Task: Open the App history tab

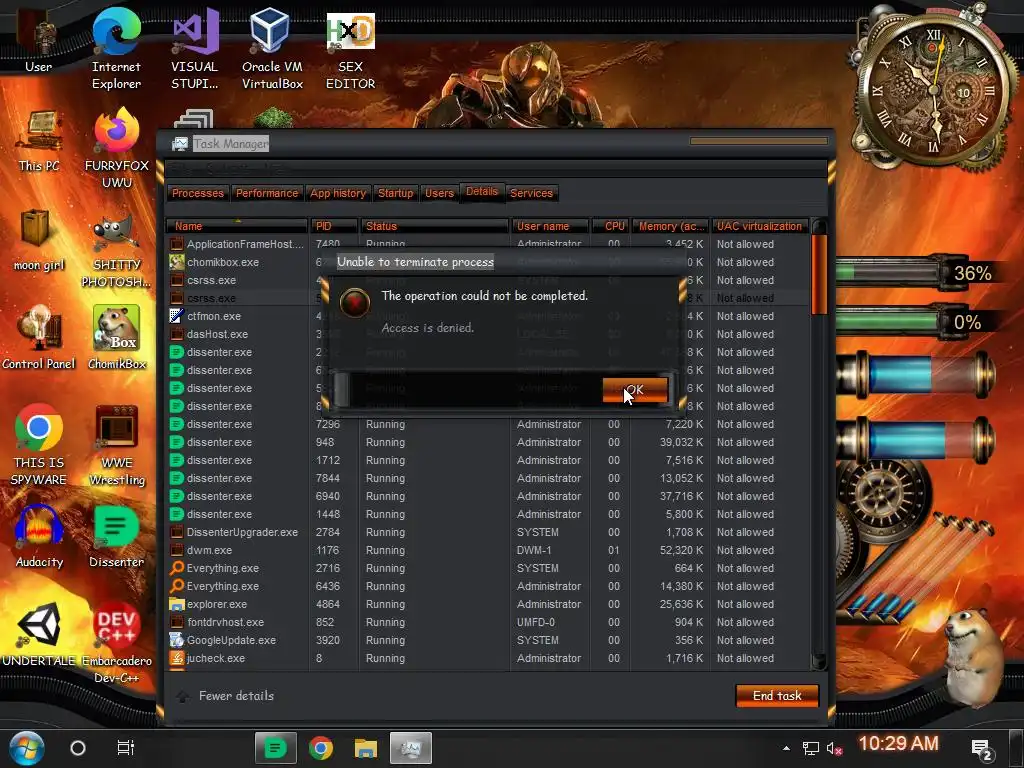Action: 338,193
